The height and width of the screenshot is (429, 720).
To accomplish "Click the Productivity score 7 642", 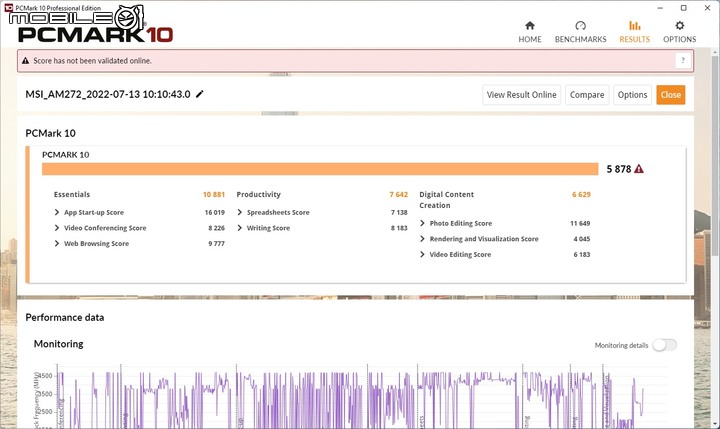I will [x=399, y=194].
